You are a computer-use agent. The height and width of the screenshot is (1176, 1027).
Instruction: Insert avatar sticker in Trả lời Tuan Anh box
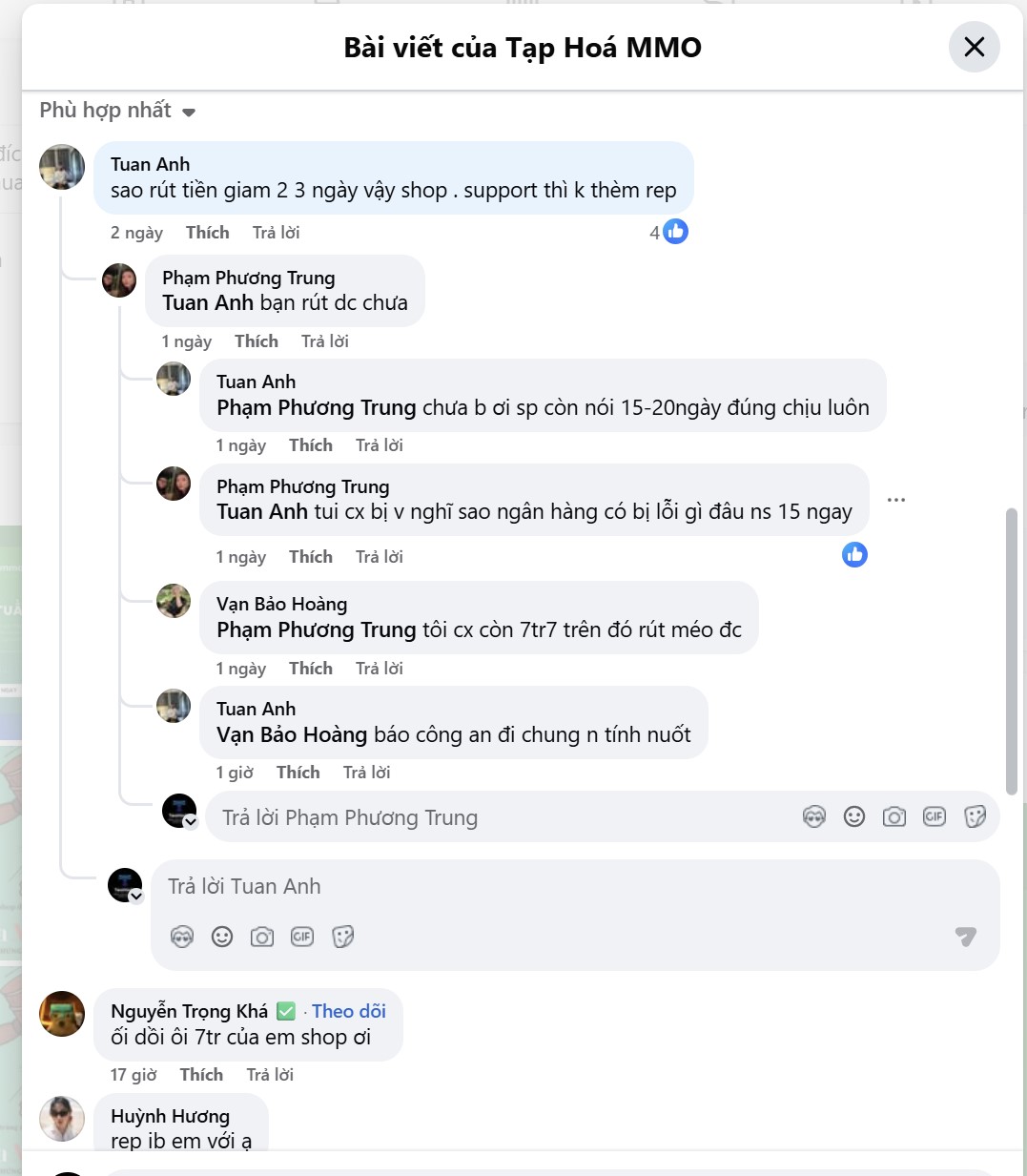[182, 937]
